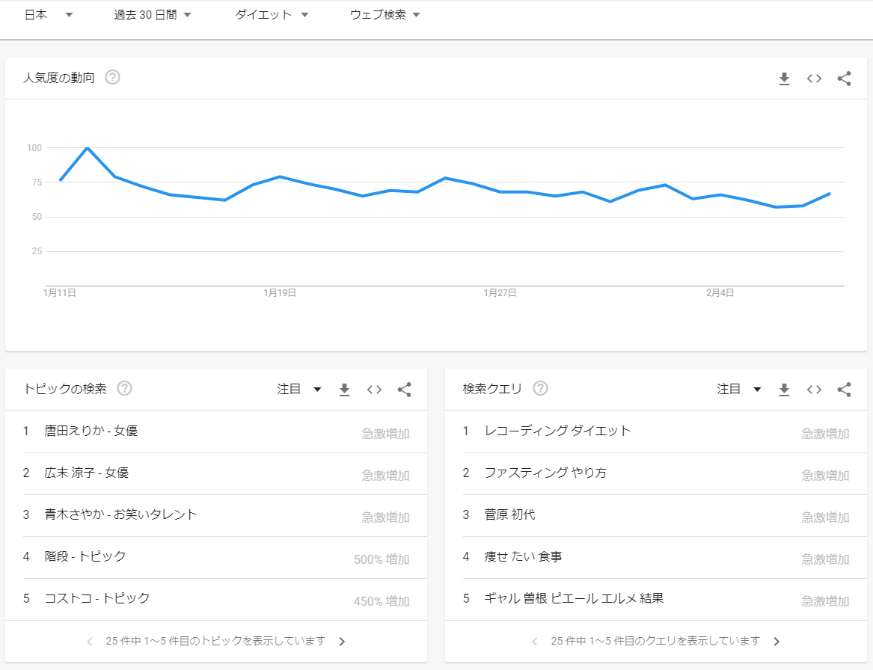The image size is (873, 670).
Task: Open the ダイエット category dropdown
Action: [x=271, y=15]
